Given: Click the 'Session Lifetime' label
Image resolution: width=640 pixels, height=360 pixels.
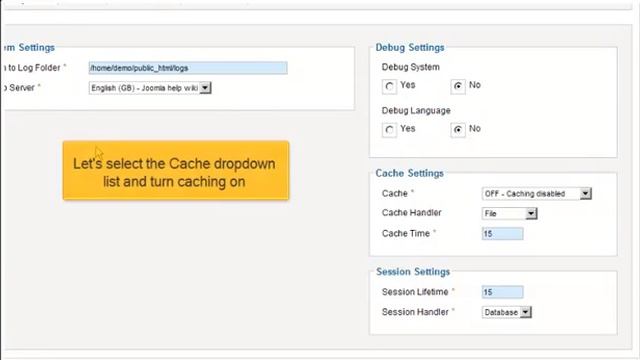Looking at the screenshot, I should [x=415, y=292].
